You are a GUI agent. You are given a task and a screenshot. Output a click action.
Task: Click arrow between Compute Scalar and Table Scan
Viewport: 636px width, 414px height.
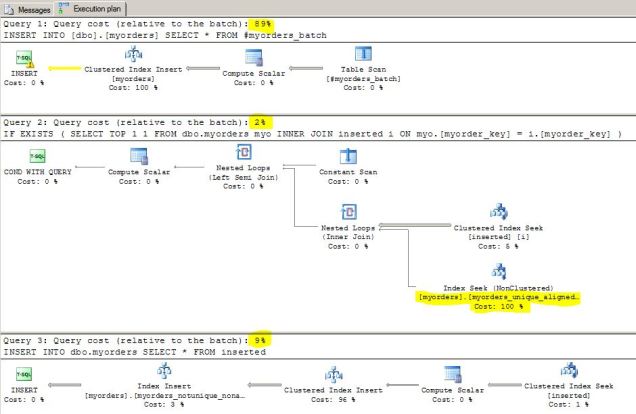pyautogui.click(x=306, y=68)
